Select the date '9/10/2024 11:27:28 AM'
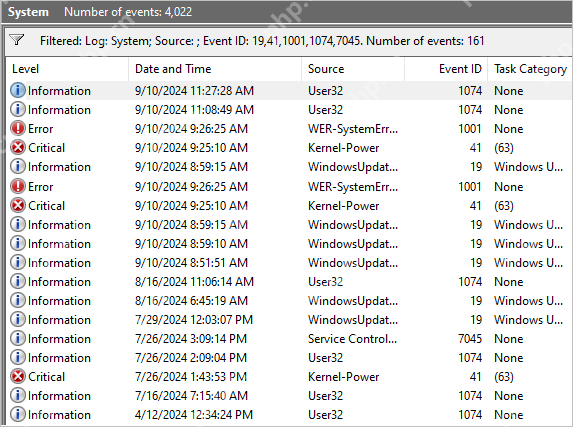This screenshot has width=573, height=427. click(x=194, y=91)
